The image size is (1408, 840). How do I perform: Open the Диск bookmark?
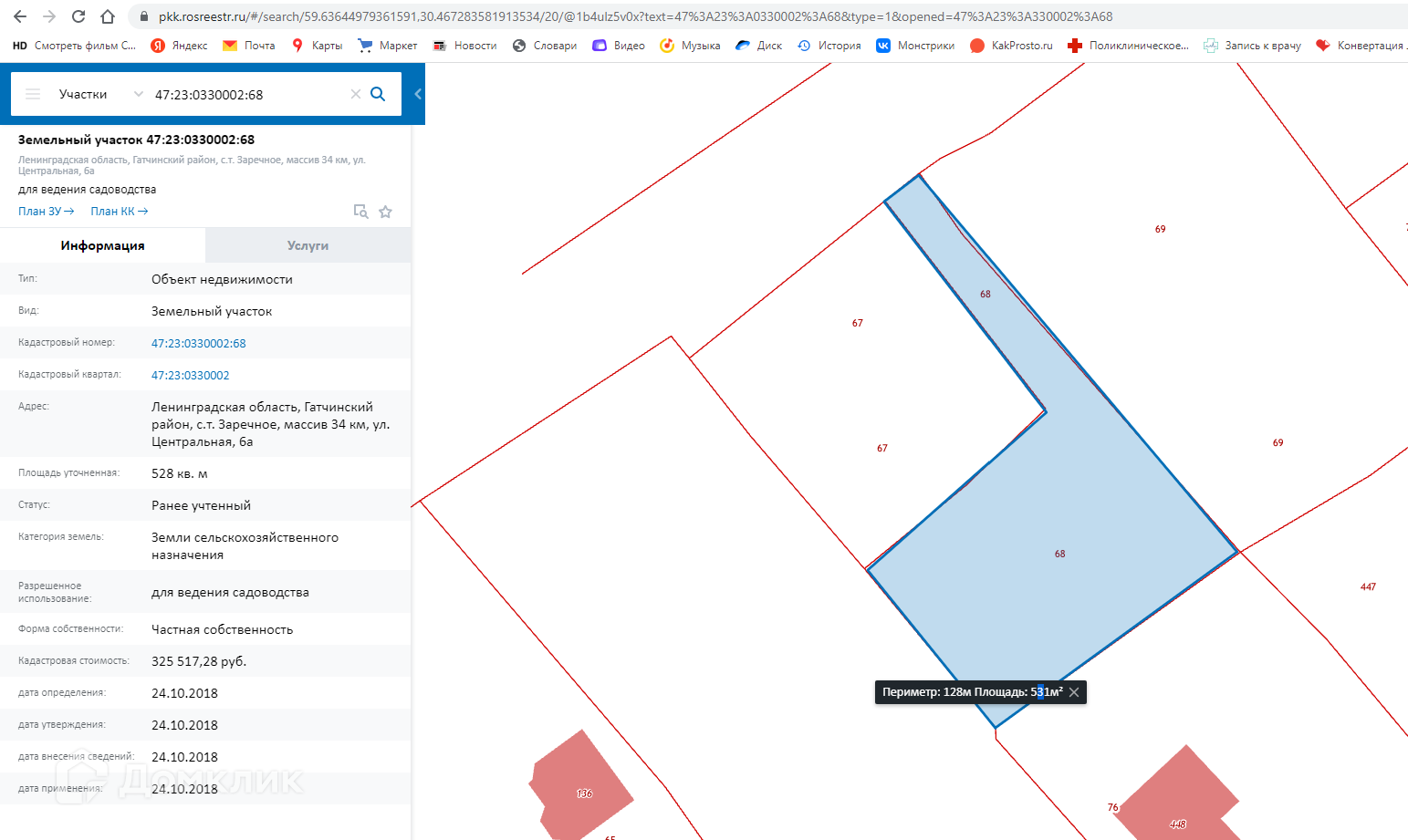[x=759, y=45]
